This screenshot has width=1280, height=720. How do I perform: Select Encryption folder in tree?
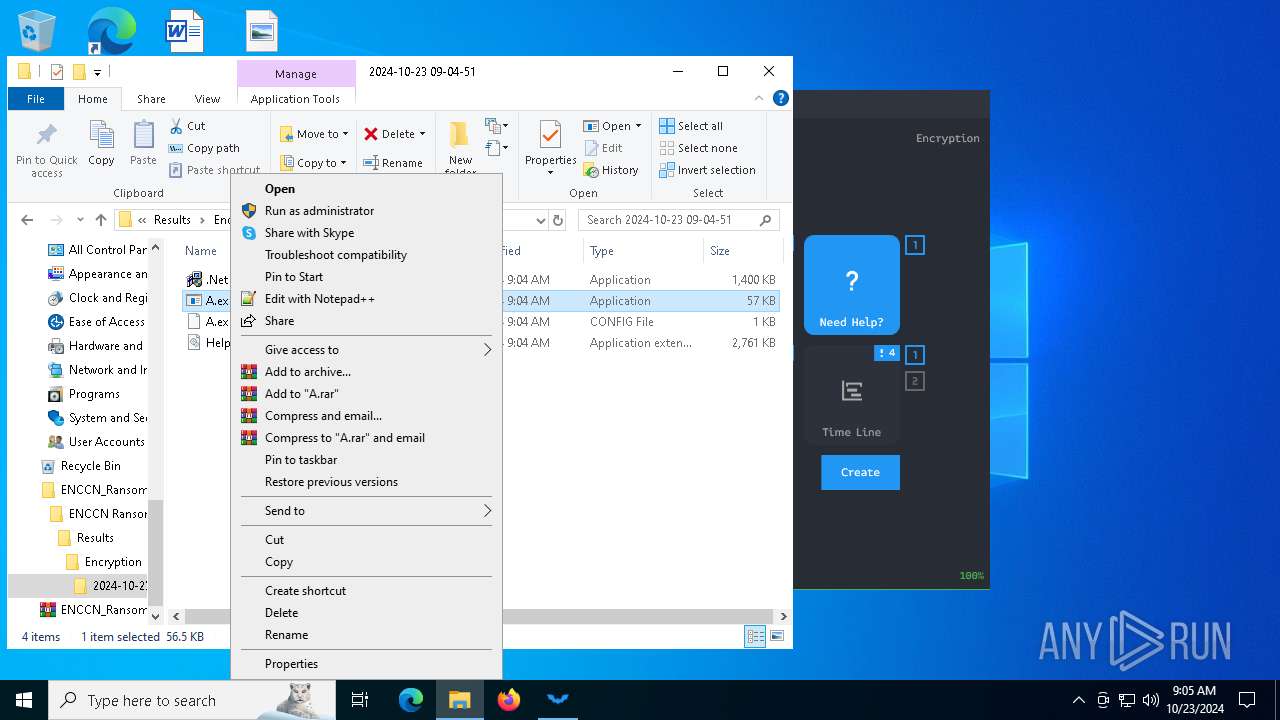(x=113, y=562)
